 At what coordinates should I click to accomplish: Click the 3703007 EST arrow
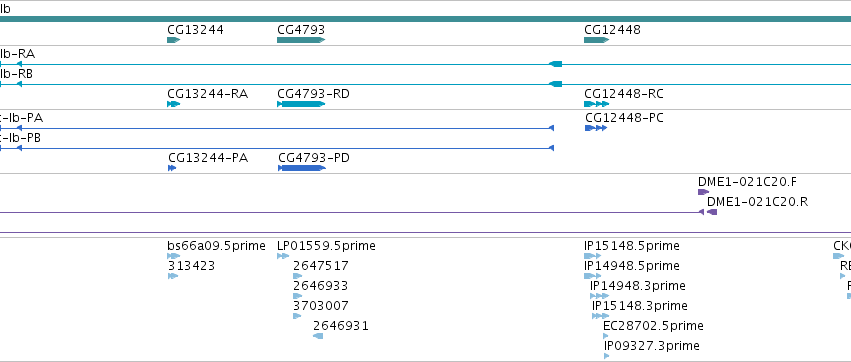click(297, 316)
